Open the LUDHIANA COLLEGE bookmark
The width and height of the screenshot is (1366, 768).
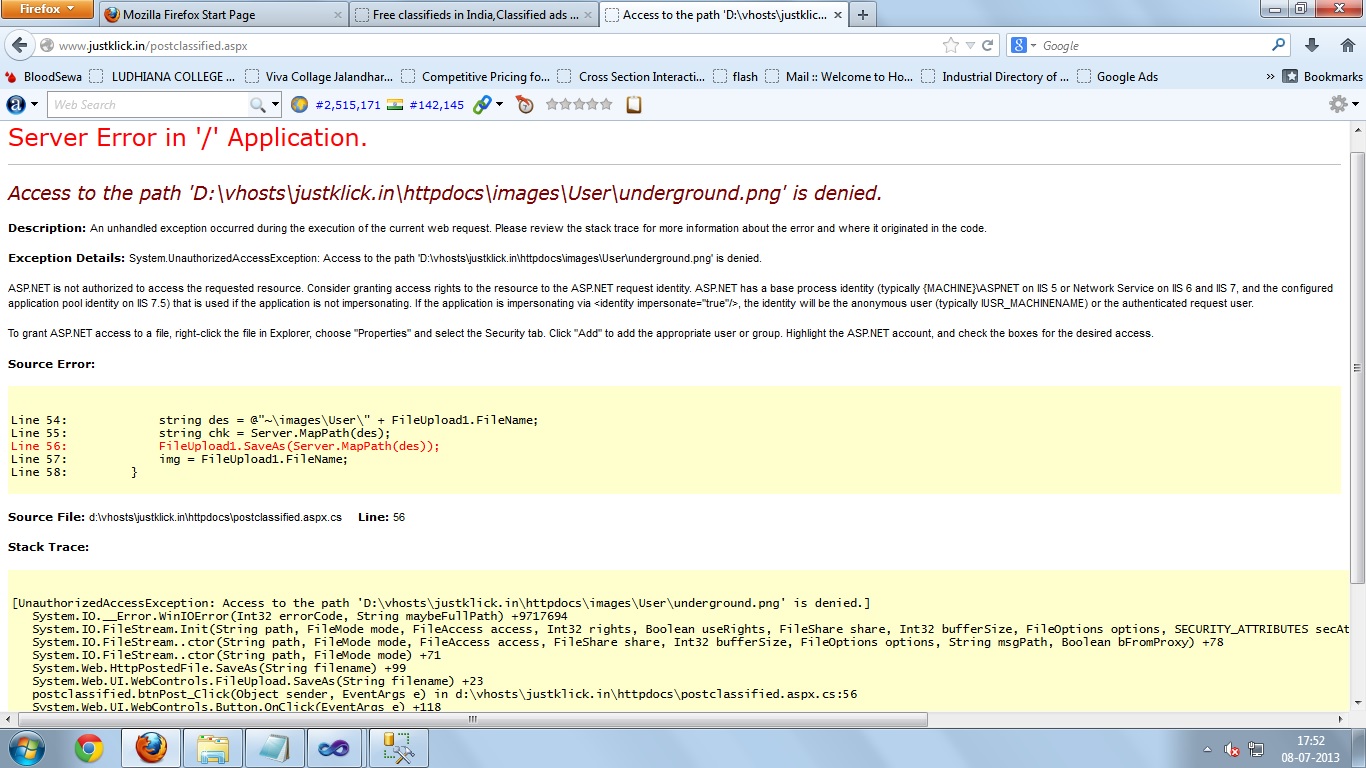point(163,76)
